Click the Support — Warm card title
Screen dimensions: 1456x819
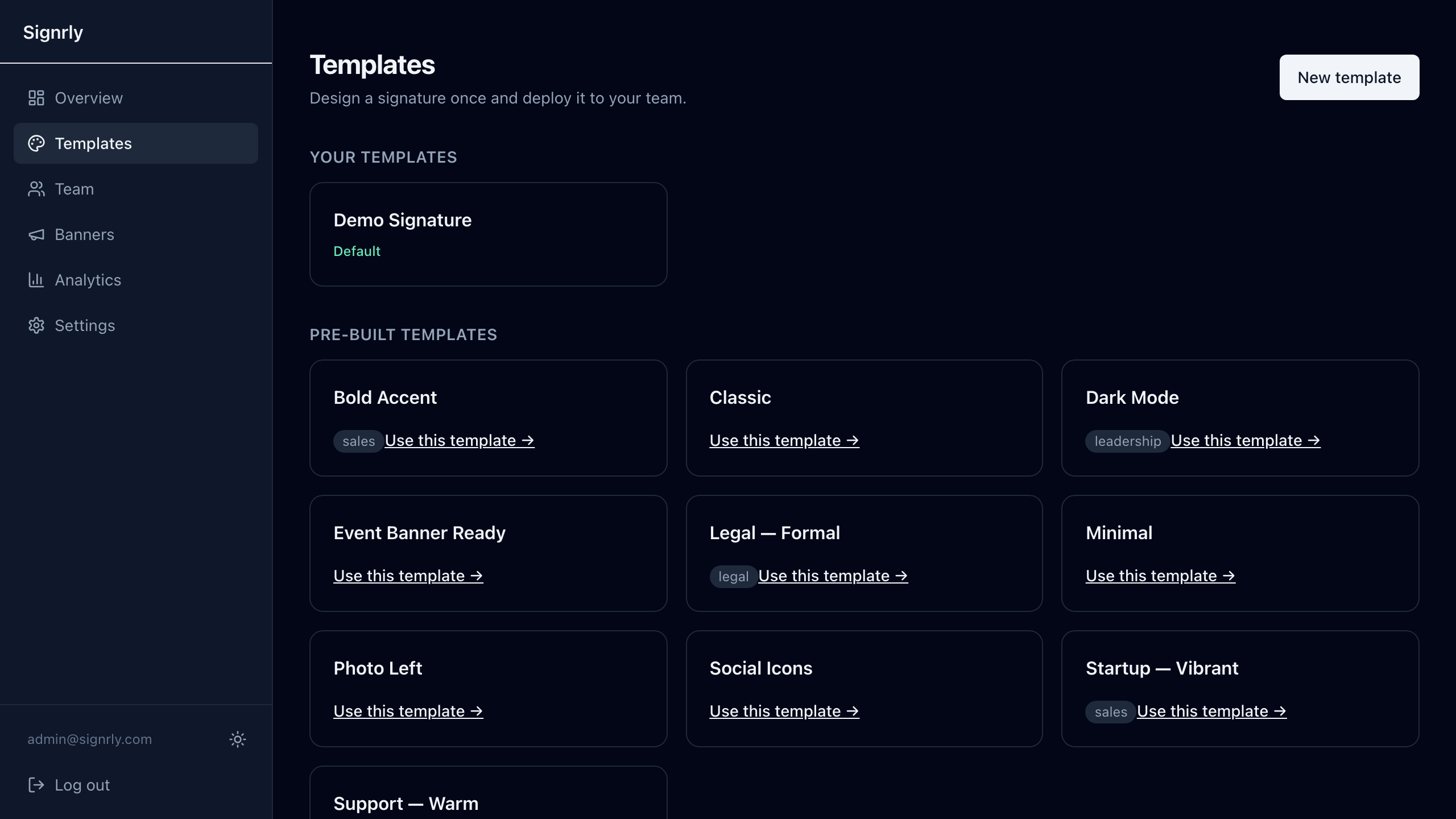[x=406, y=804]
